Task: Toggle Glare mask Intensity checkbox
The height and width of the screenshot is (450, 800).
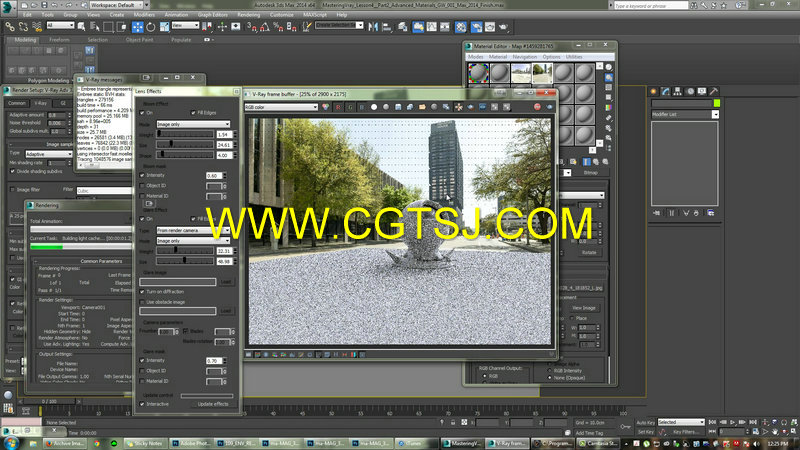Action: coord(142,360)
